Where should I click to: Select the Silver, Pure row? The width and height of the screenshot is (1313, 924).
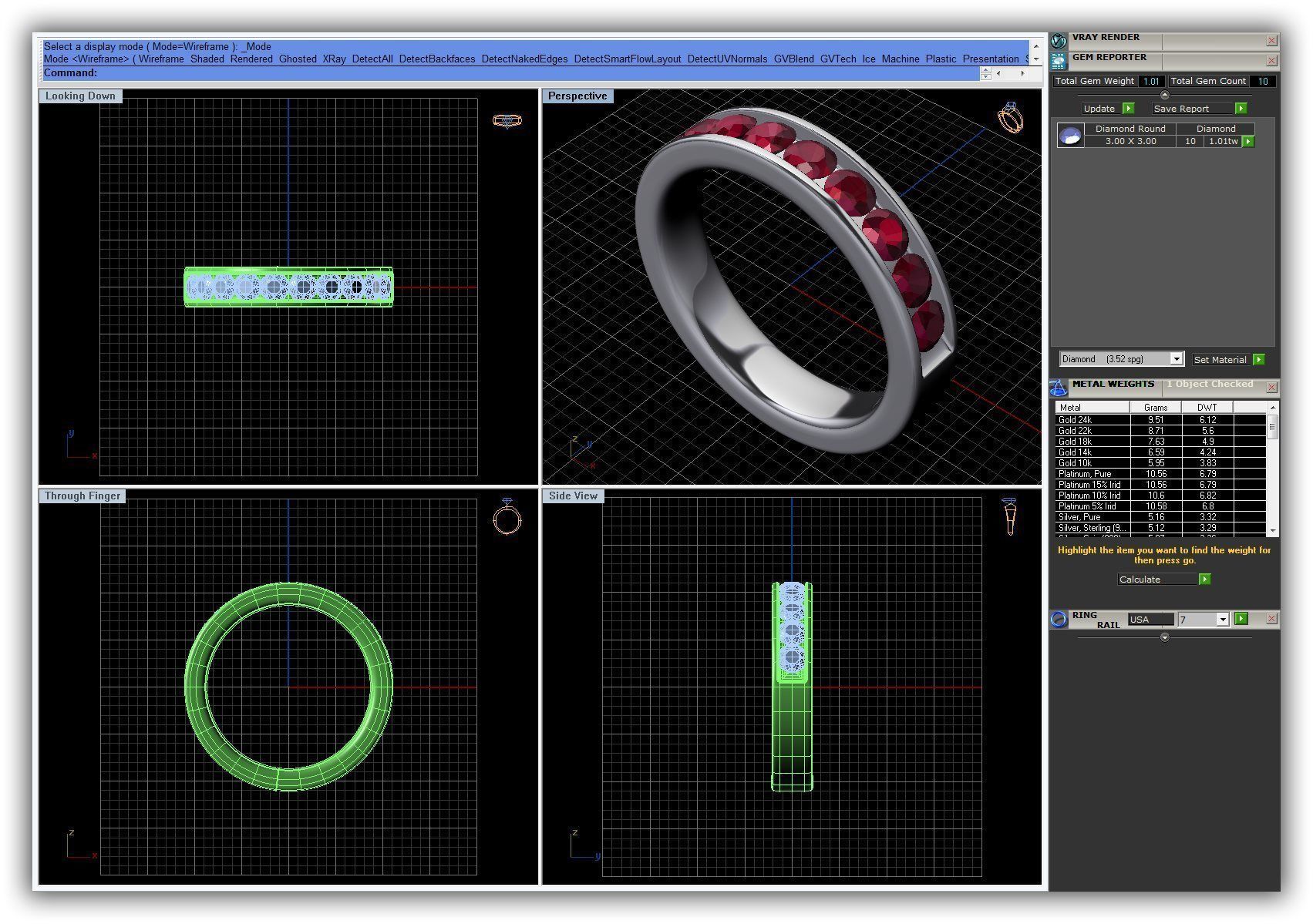coord(1160,517)
